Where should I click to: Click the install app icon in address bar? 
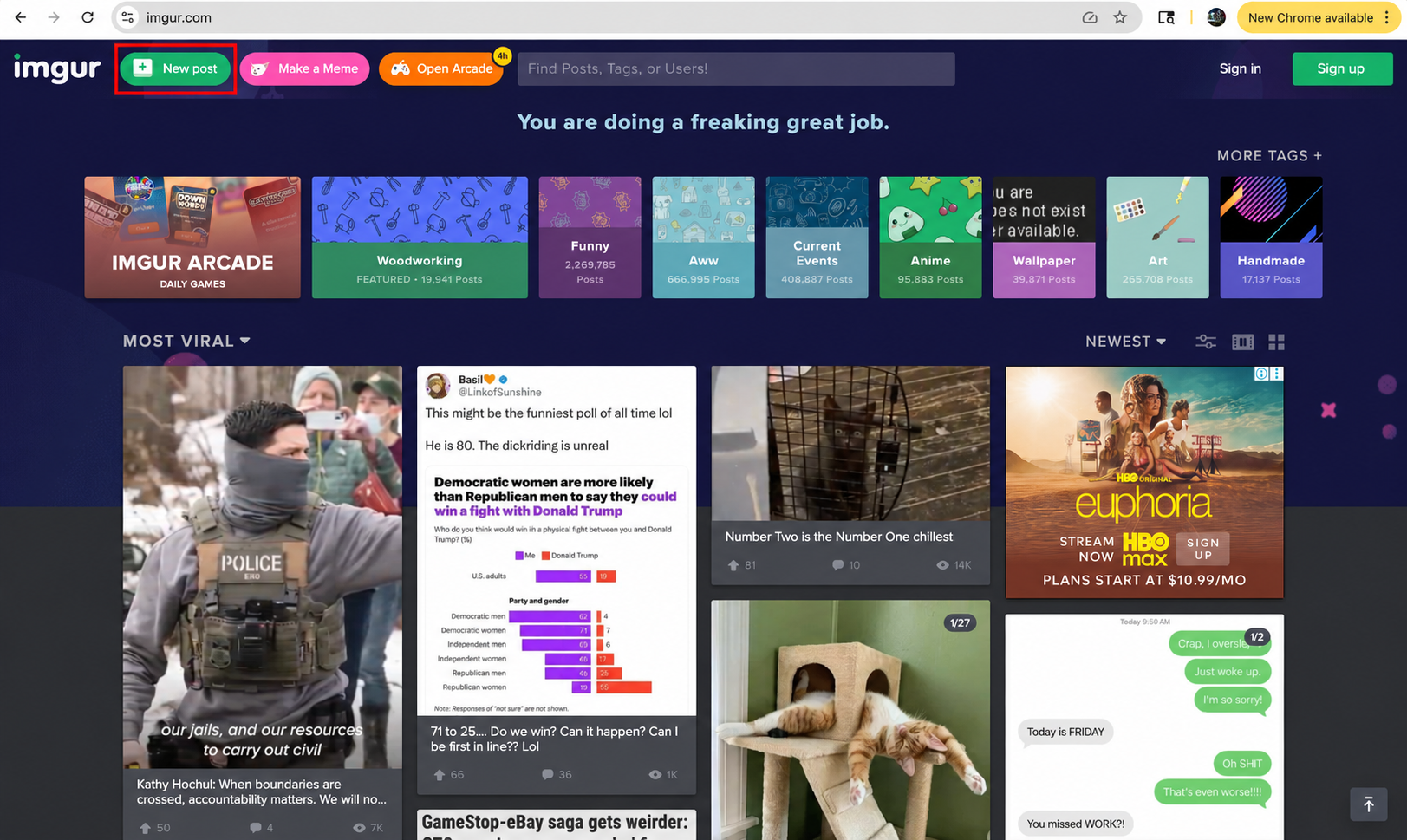pos(1090,17)
